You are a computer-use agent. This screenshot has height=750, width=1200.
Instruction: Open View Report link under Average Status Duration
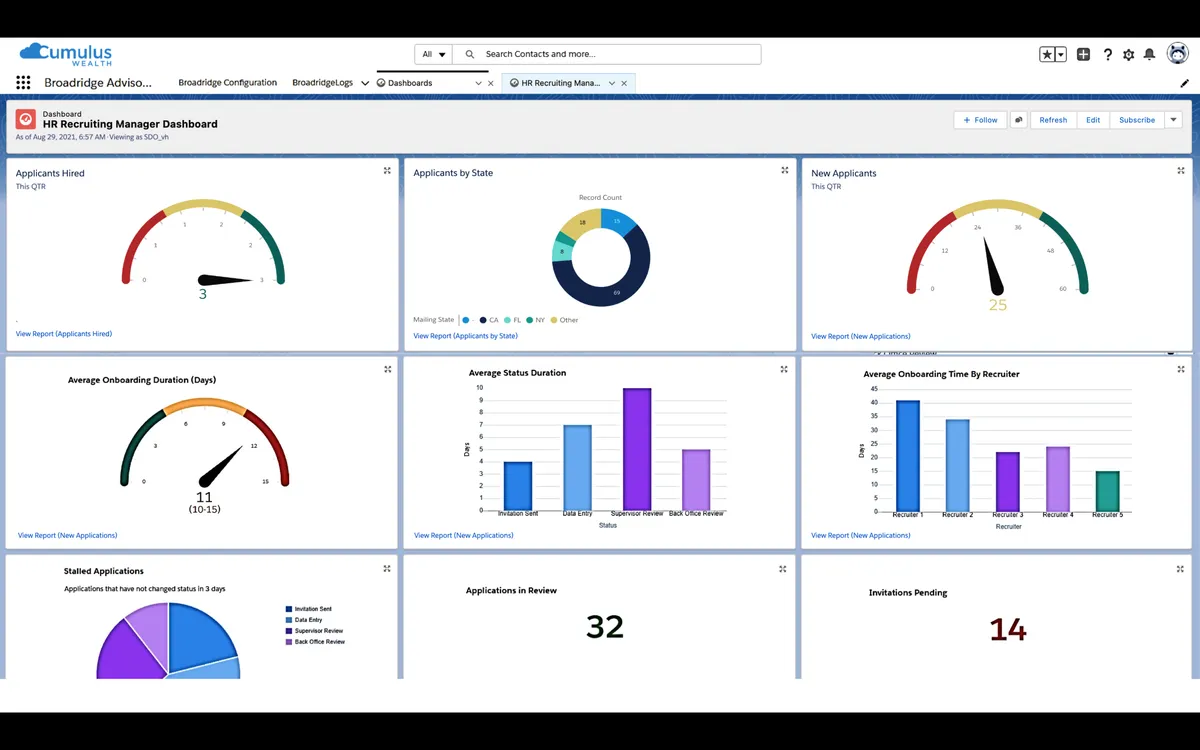point(464,536)
